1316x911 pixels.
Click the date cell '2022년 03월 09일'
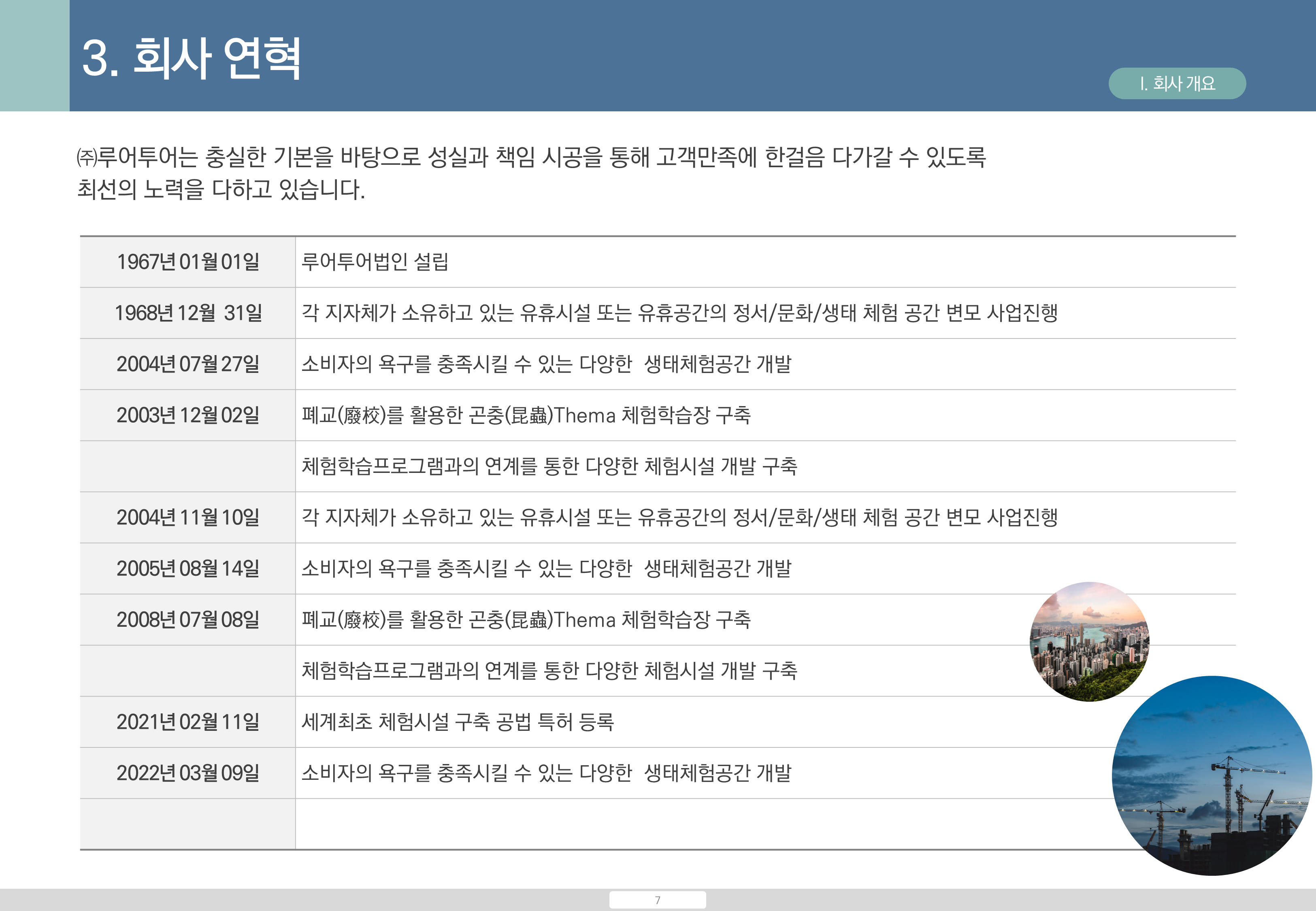click(188, 773)
